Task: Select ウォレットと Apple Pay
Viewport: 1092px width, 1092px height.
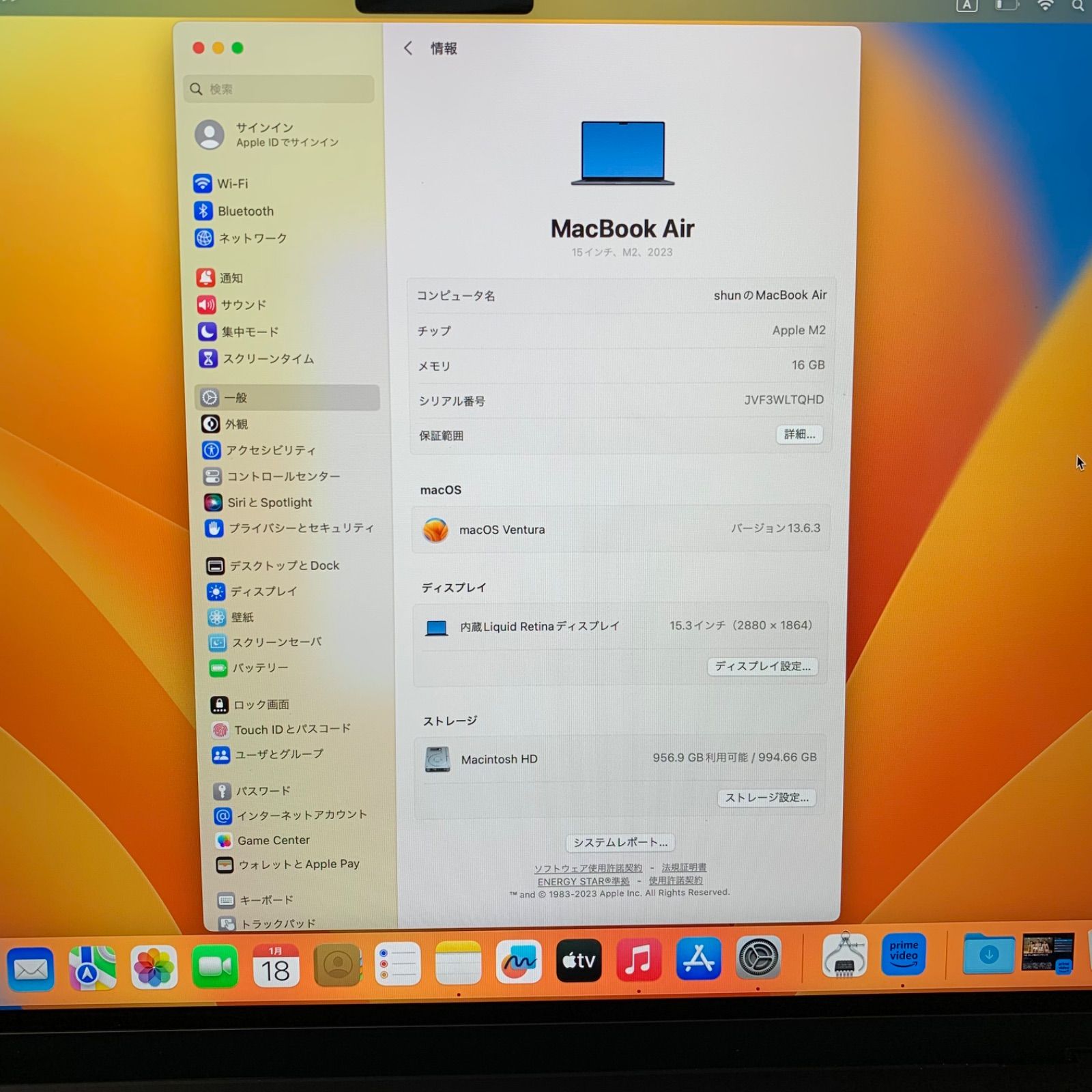Action: tap(287, 864)
